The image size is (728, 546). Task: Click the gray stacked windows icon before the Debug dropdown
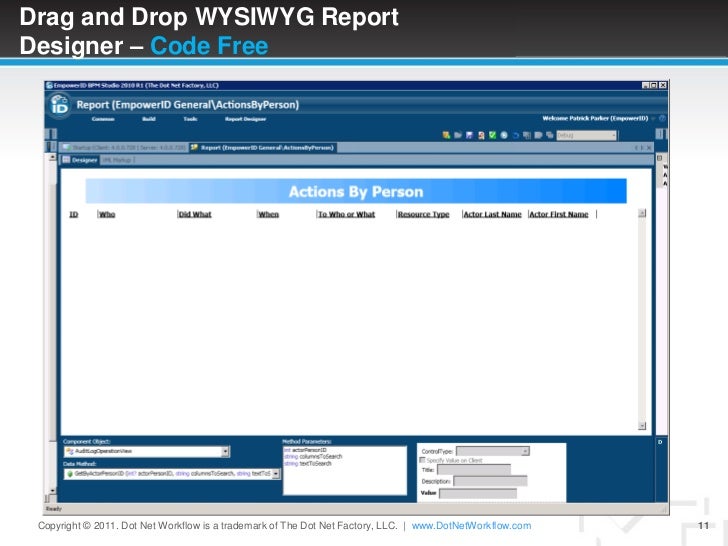coord(550,135)
